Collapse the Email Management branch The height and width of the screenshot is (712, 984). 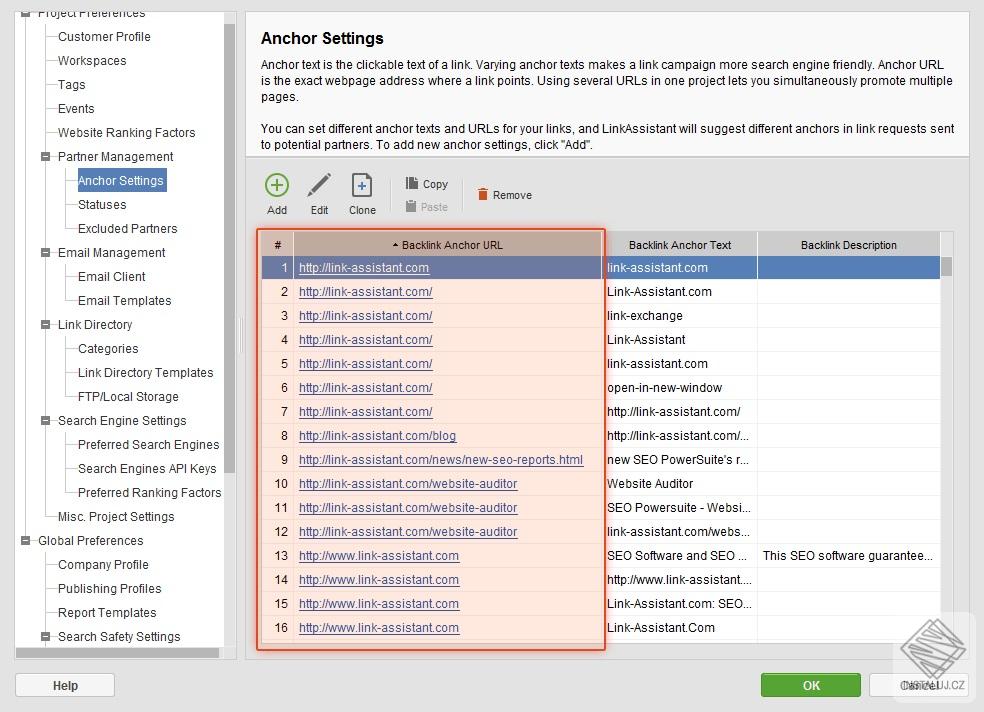pyautogui.click(x=44, y=252)
